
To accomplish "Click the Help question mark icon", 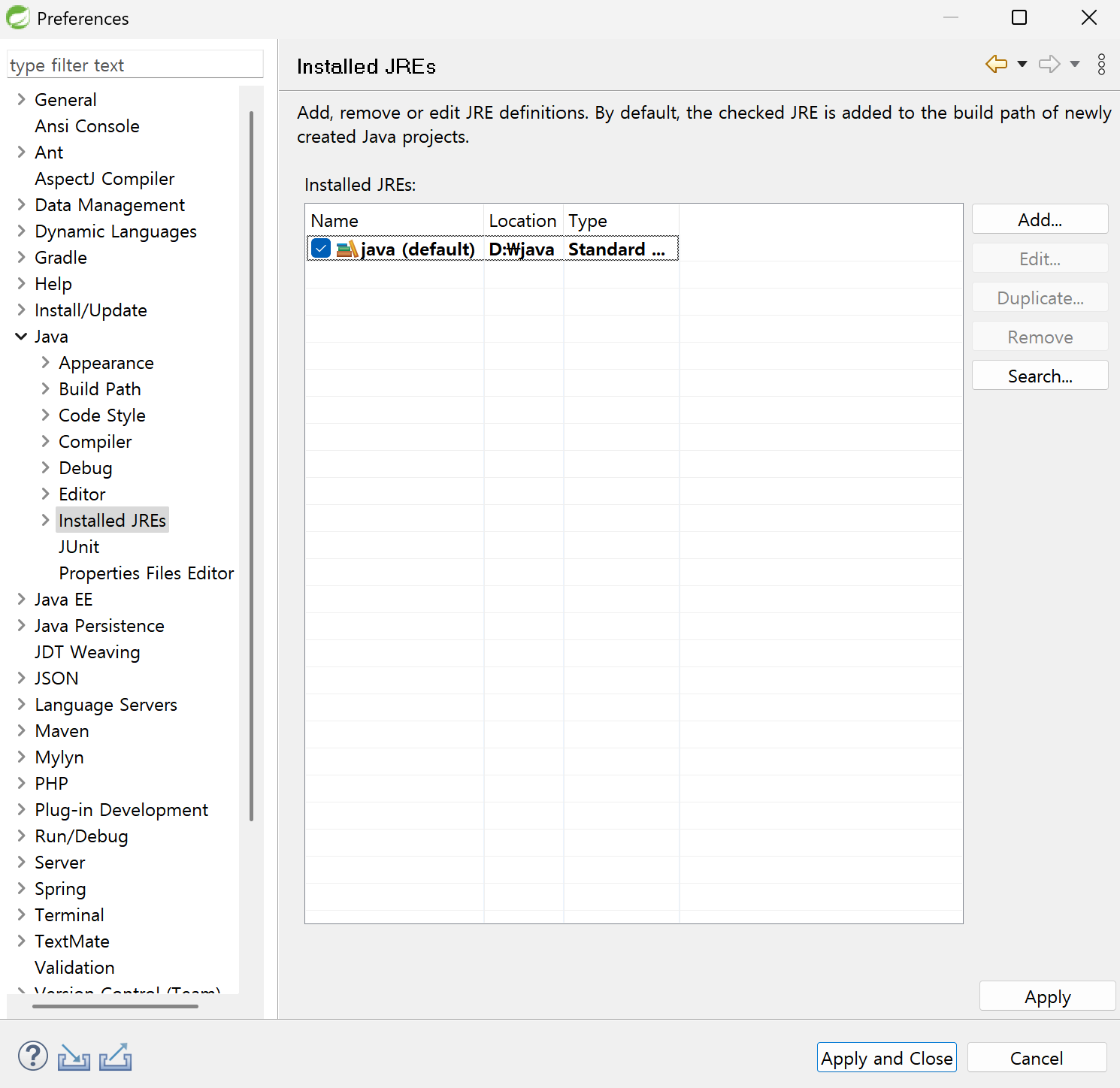I will pyautogui.click(x=33, y=1056).
